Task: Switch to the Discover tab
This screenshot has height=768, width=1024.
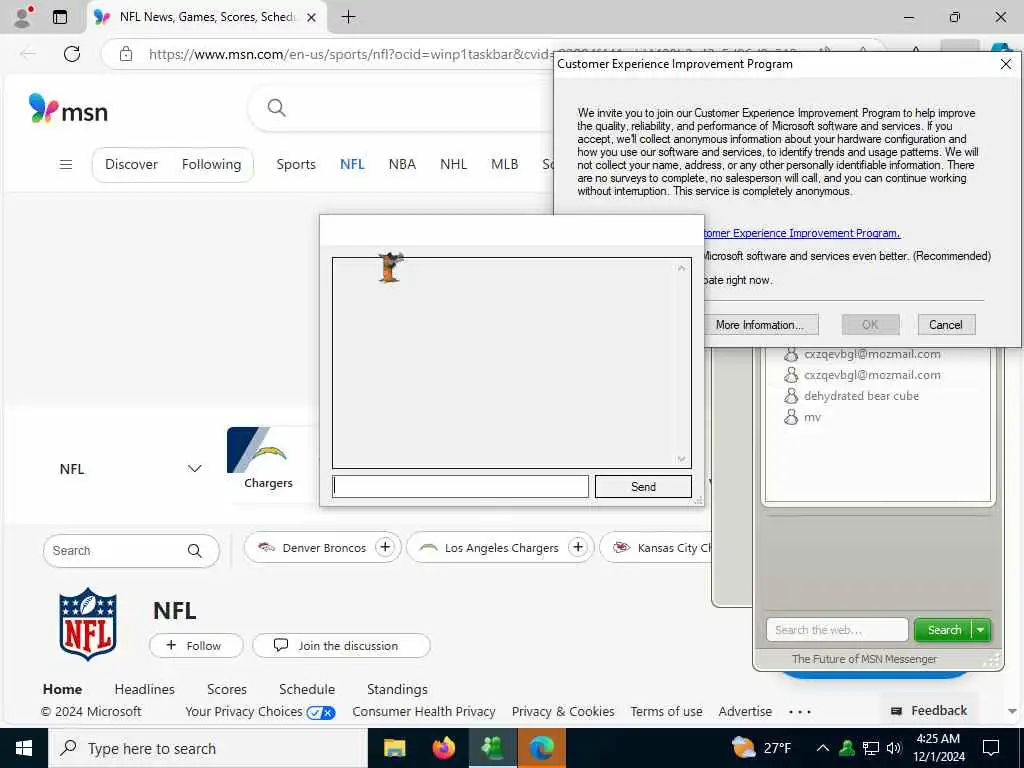Action: click(131, 165)
